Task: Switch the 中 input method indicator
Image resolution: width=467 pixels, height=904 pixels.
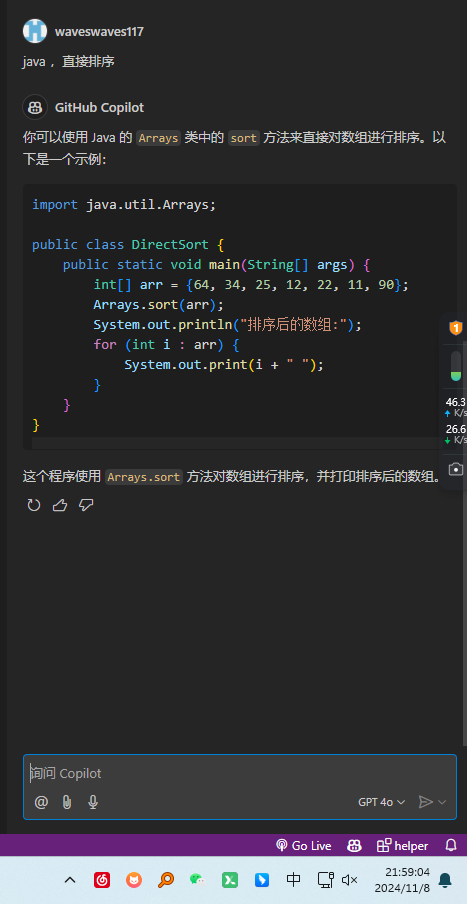Action: [293, 880]
